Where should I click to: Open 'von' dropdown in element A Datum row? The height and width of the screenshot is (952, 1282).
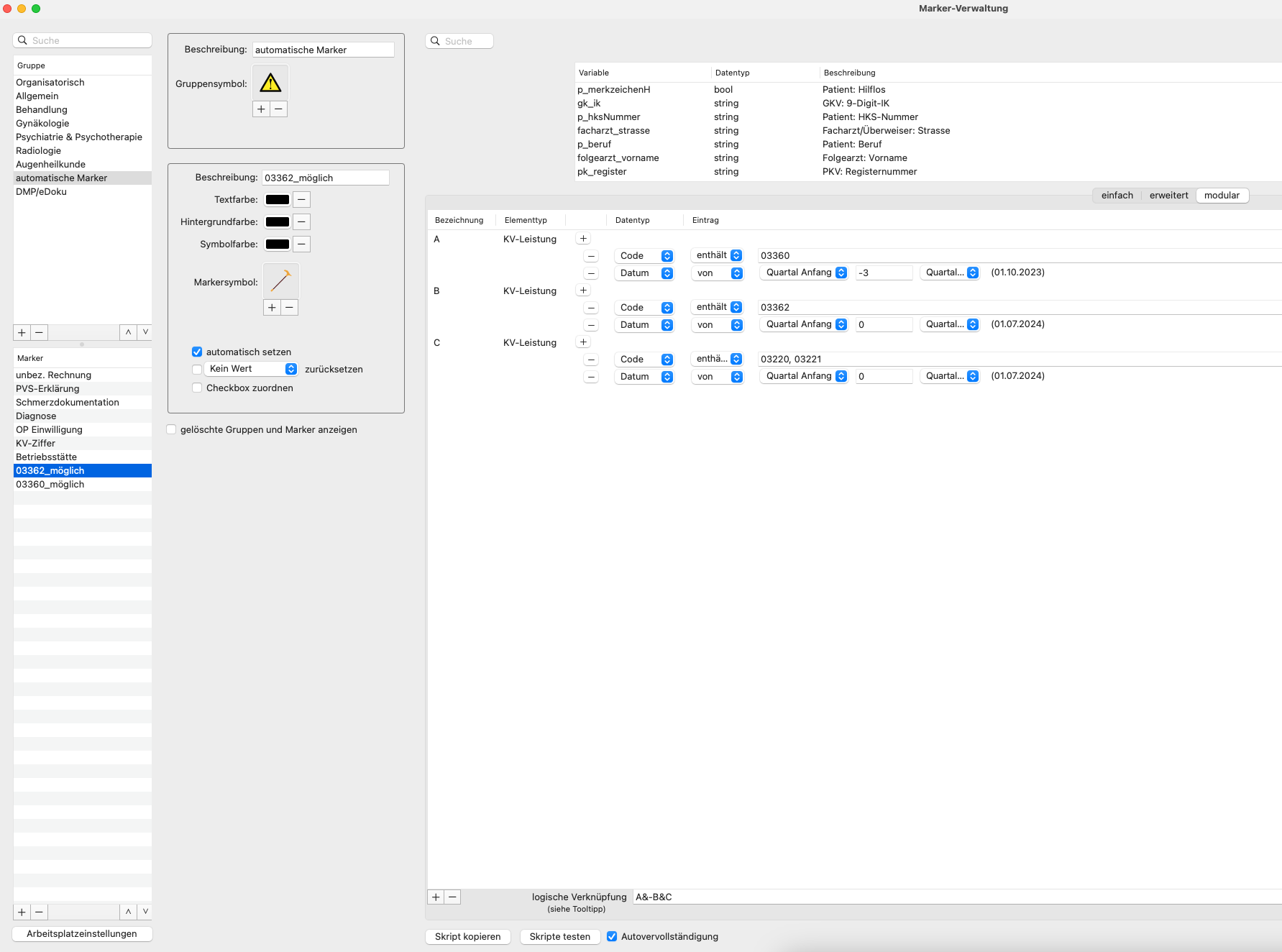717,273
